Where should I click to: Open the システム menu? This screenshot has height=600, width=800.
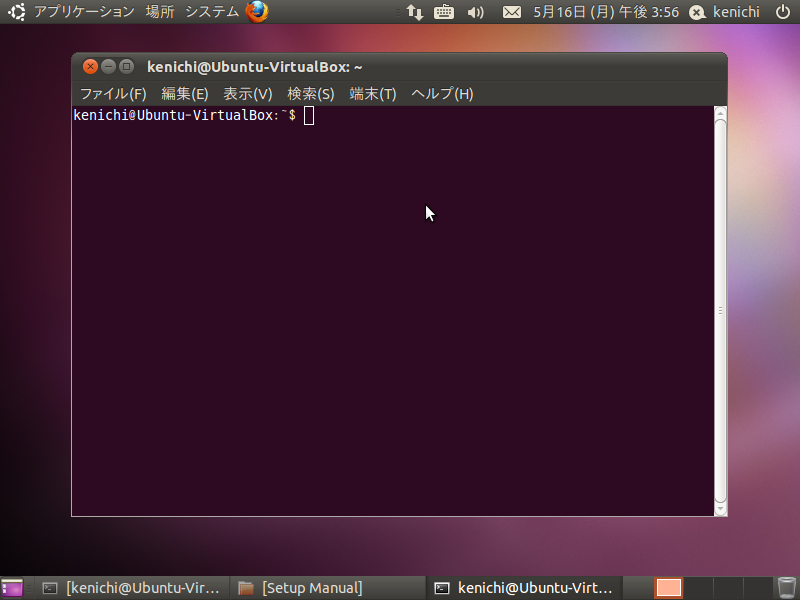coord(212,11)
